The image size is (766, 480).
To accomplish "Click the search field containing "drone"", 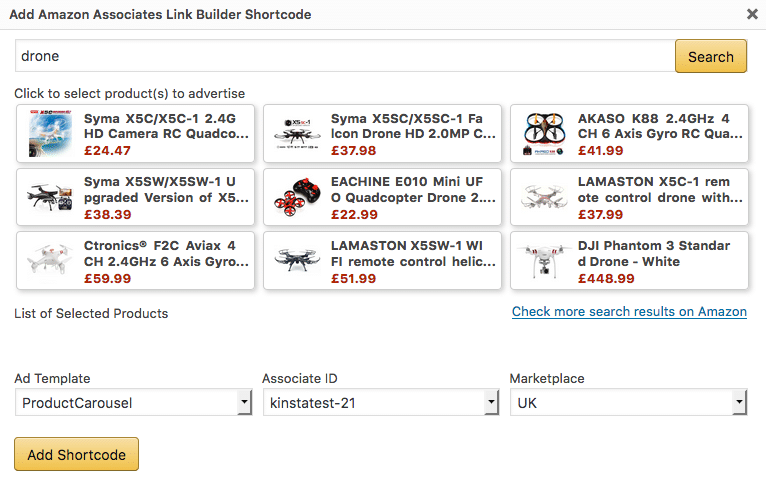I will (344, 56).
